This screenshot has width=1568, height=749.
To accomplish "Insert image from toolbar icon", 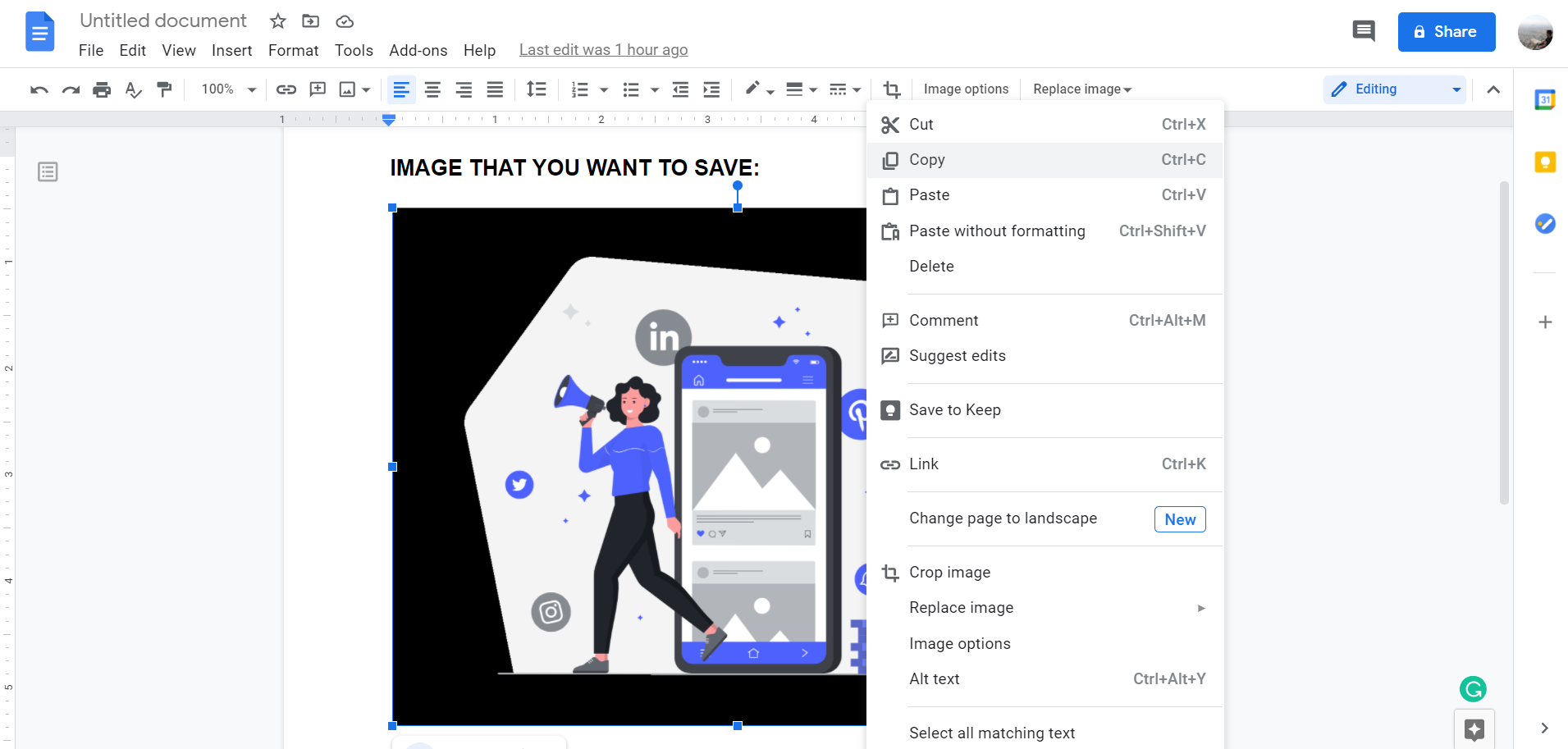I will 348,89.
